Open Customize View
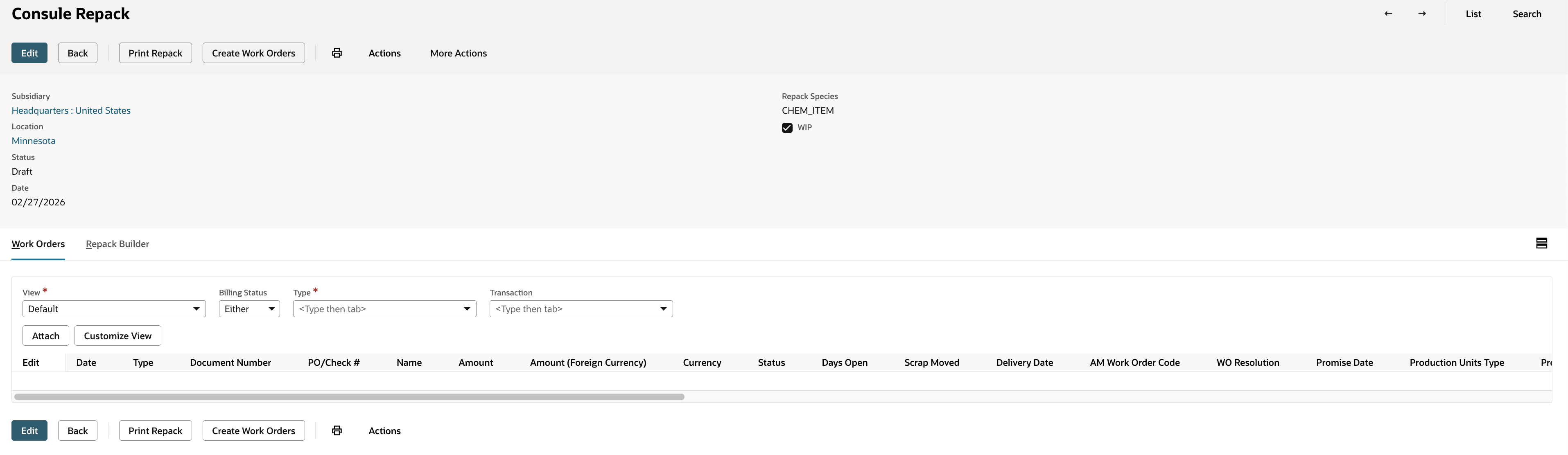 [x=117, y=335]
